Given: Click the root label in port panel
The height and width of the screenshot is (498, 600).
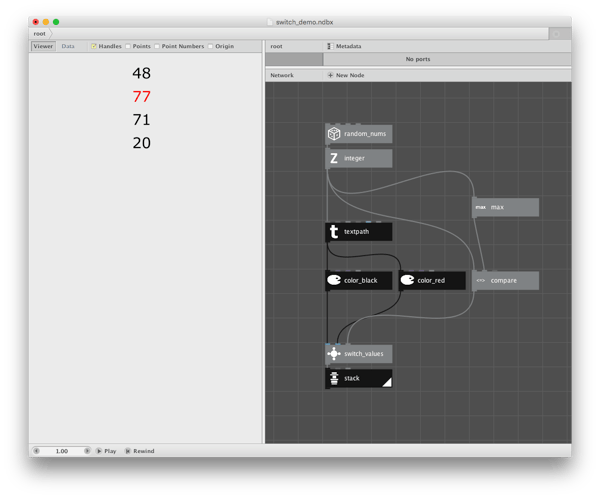Looking at the screenshot, I should click(x=276, y=46).
